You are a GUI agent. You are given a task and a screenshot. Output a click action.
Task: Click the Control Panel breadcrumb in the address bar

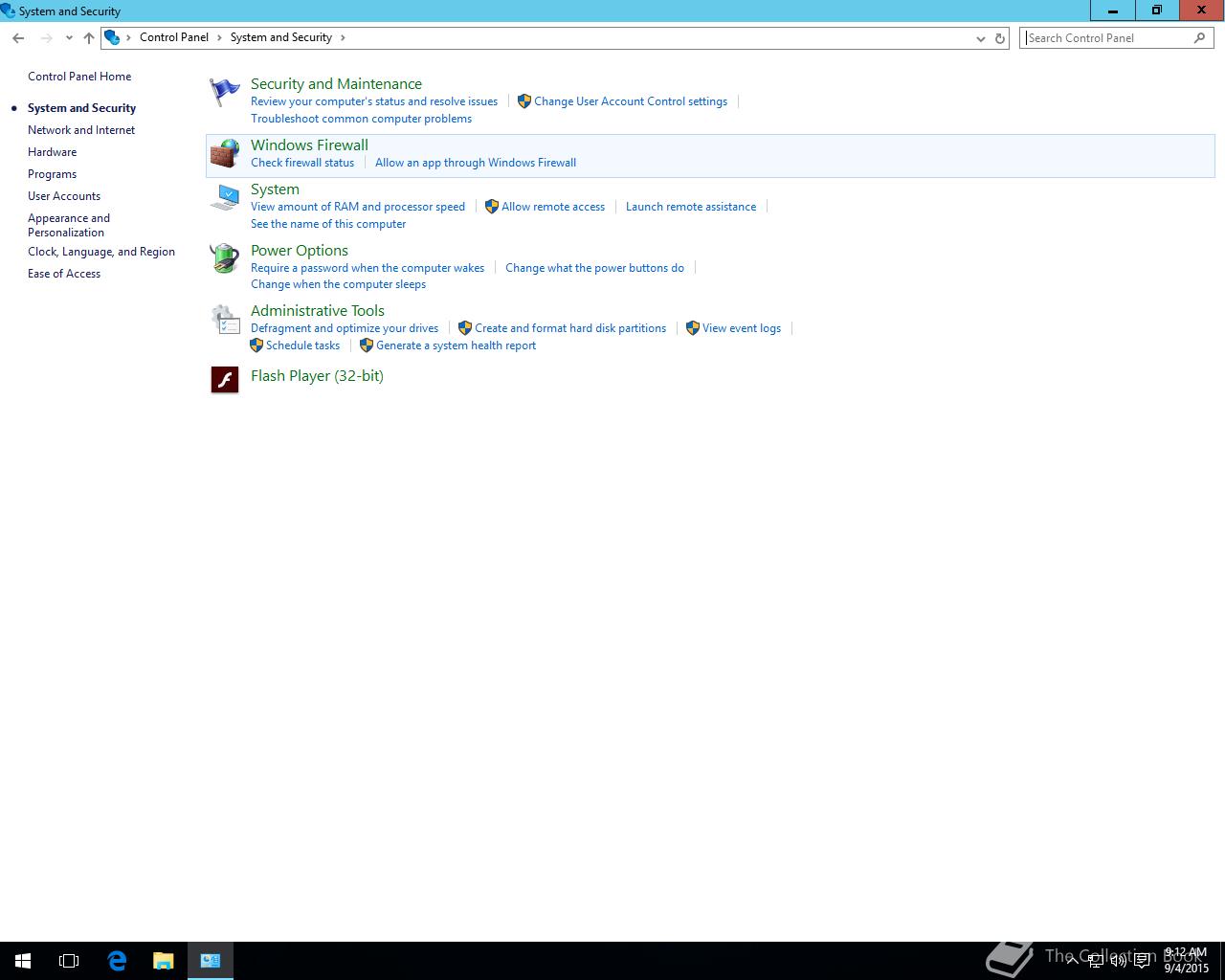coord(174,37)
